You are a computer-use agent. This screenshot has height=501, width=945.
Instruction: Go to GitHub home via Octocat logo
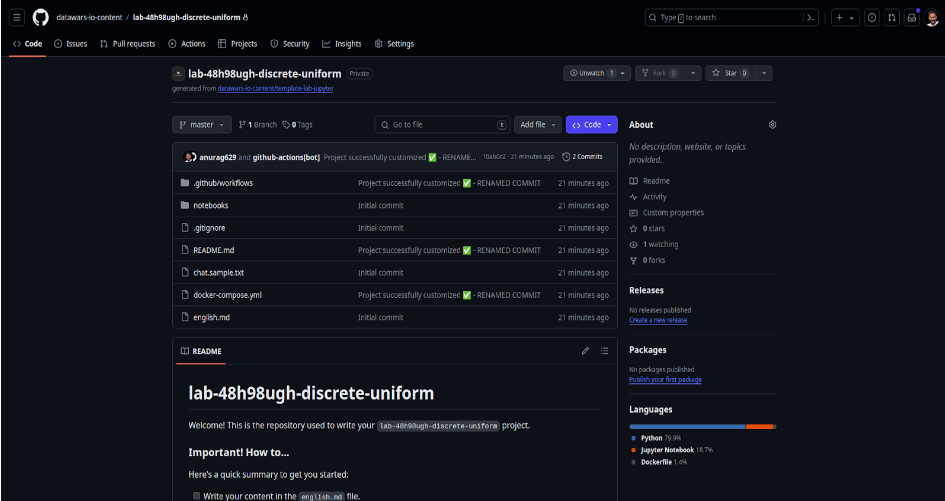[40, 17]
